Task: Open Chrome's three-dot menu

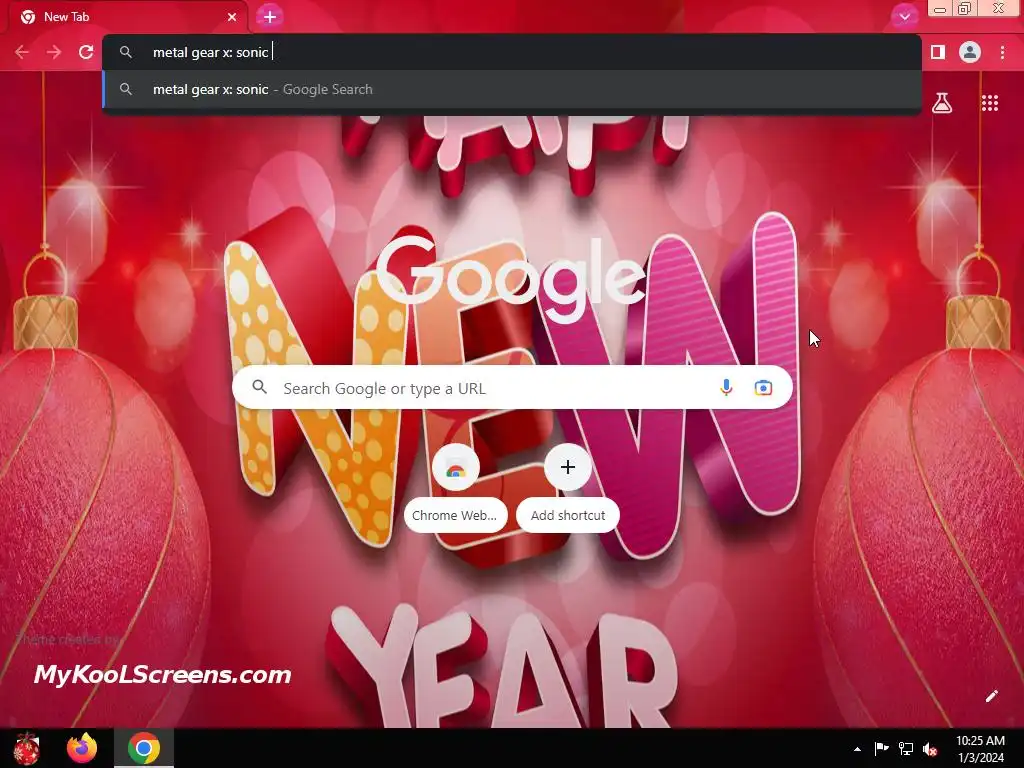Action: [1002, 52]
